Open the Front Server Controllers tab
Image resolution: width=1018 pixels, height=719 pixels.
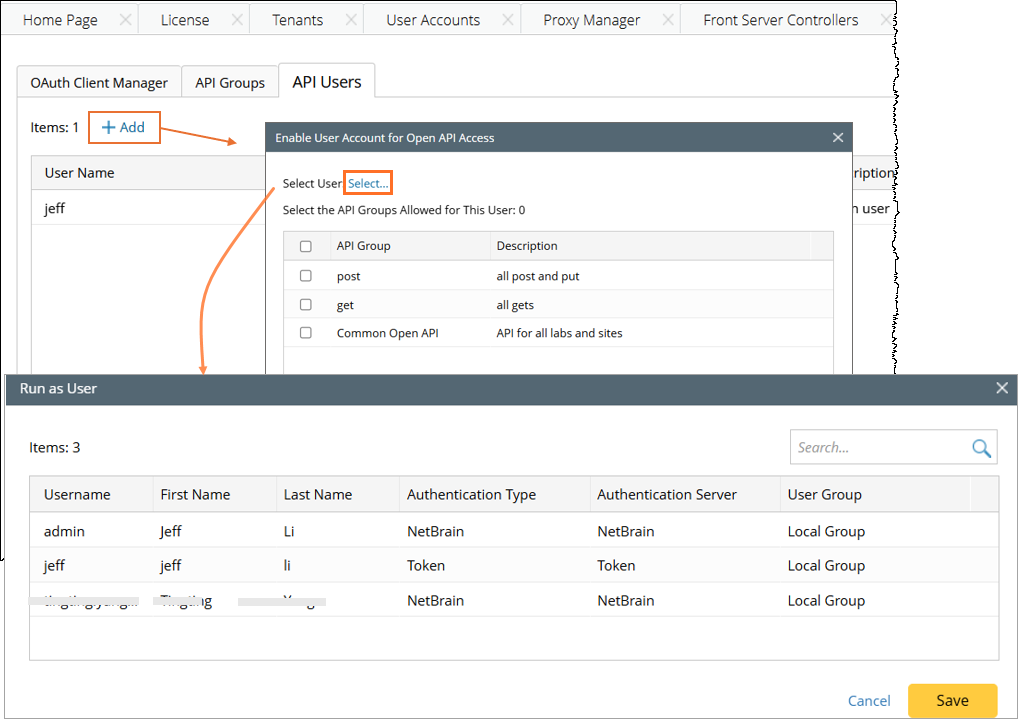[780, 20]
